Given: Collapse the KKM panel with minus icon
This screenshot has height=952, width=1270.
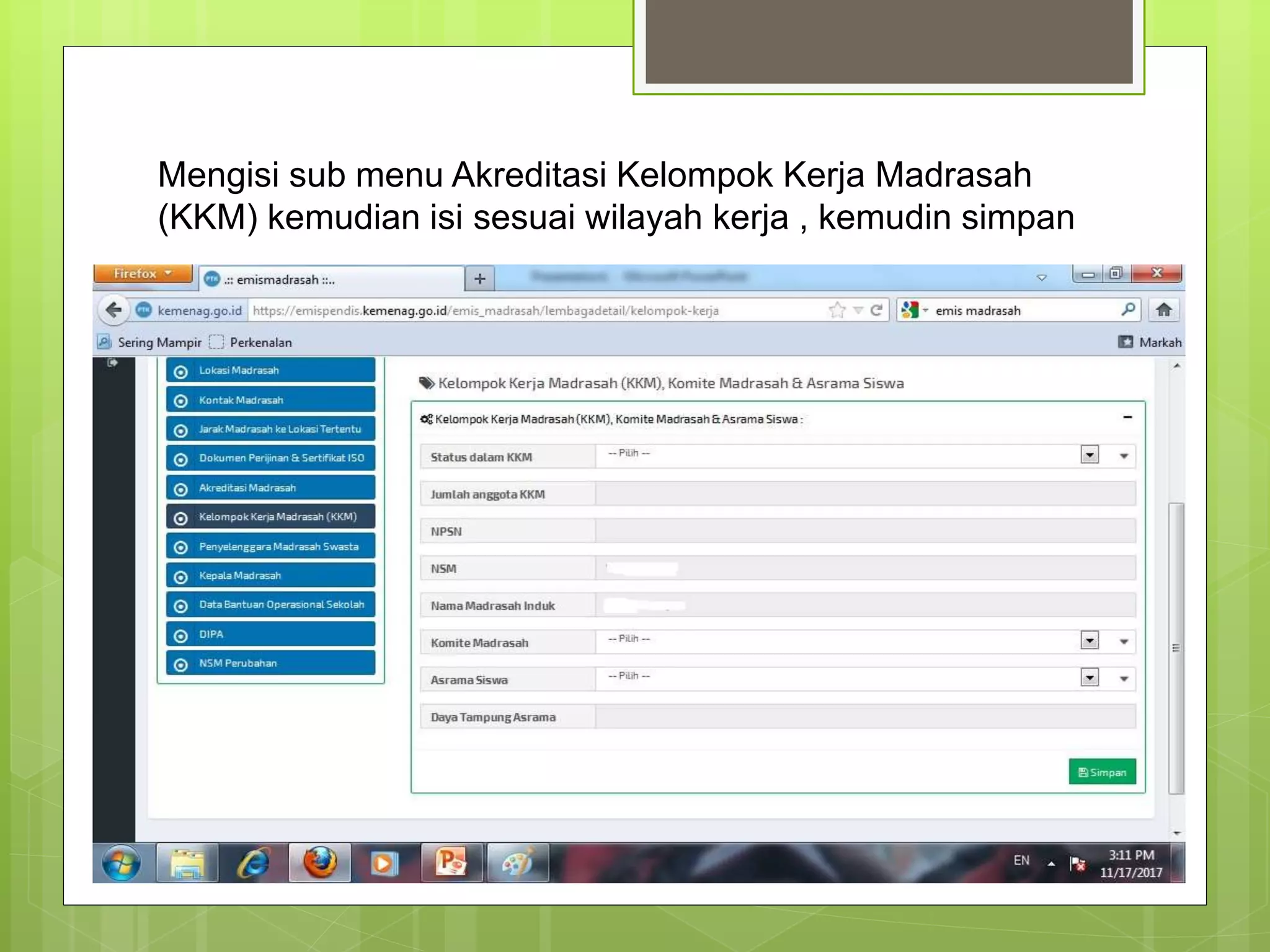Looking at the screenshot, I should 1127,418.
